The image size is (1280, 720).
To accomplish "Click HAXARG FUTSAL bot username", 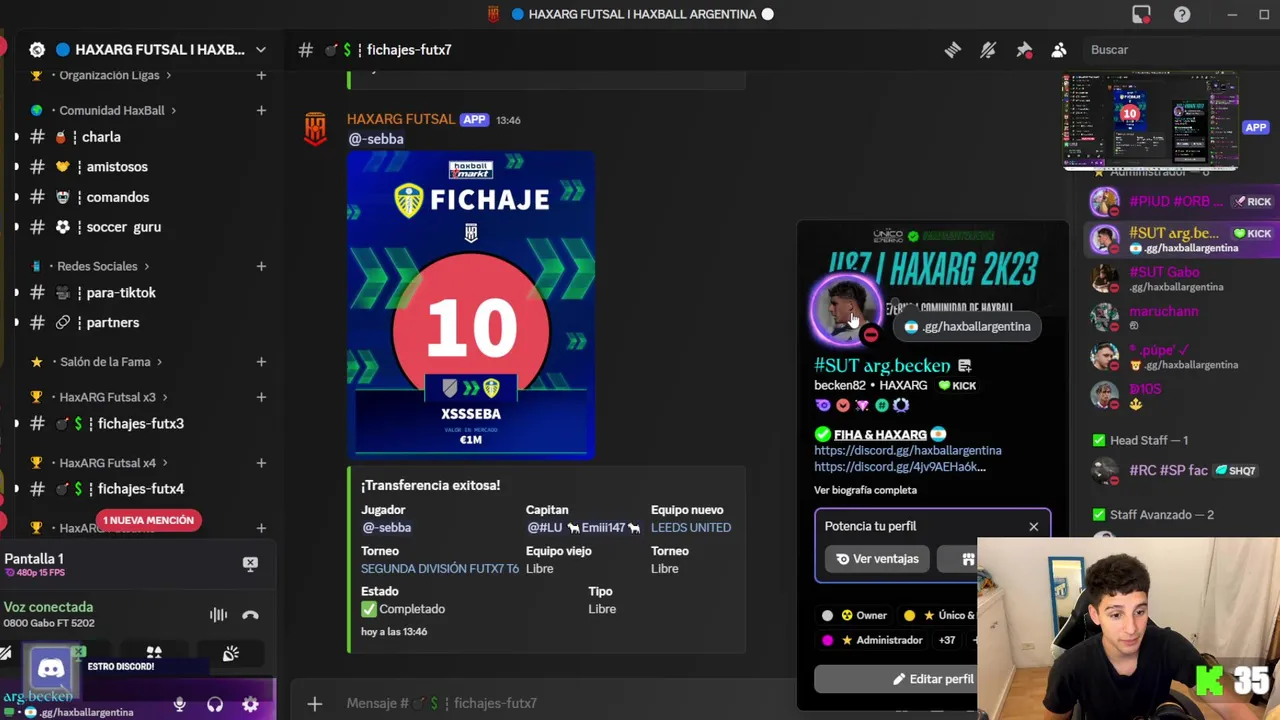I will point(401,119).
